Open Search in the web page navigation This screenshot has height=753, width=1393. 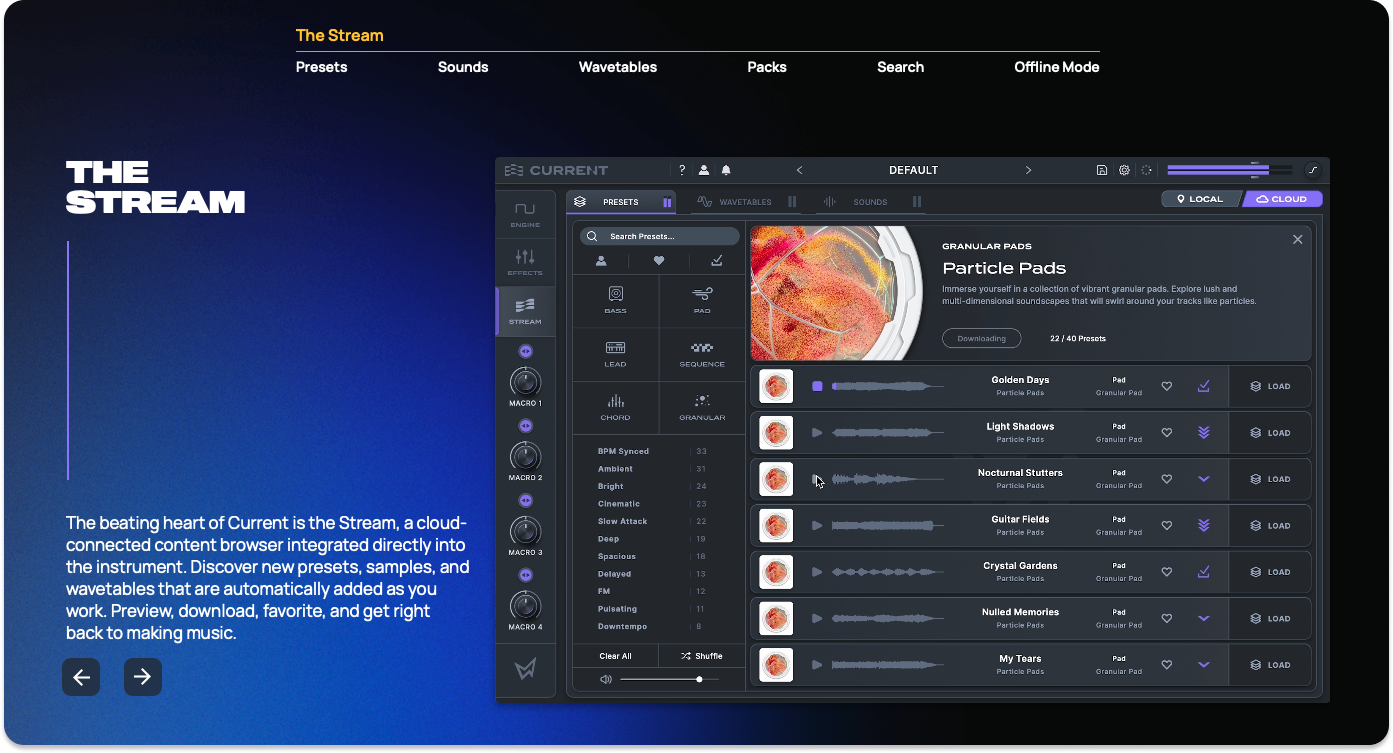900,67
